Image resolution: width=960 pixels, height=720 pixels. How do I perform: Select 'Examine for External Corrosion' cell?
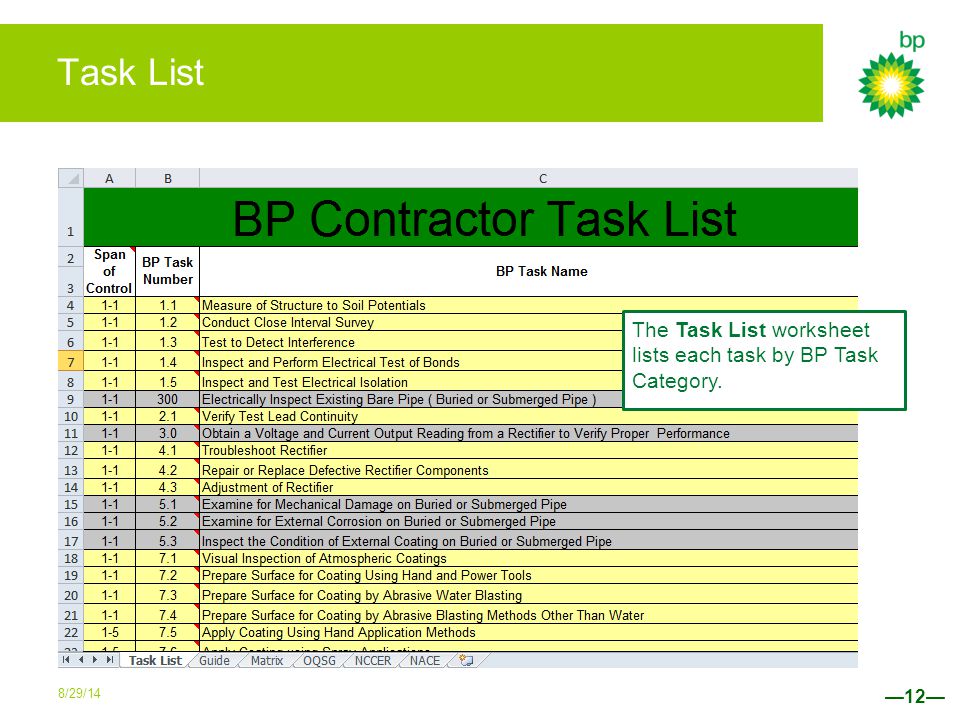[x=529, y=522]
